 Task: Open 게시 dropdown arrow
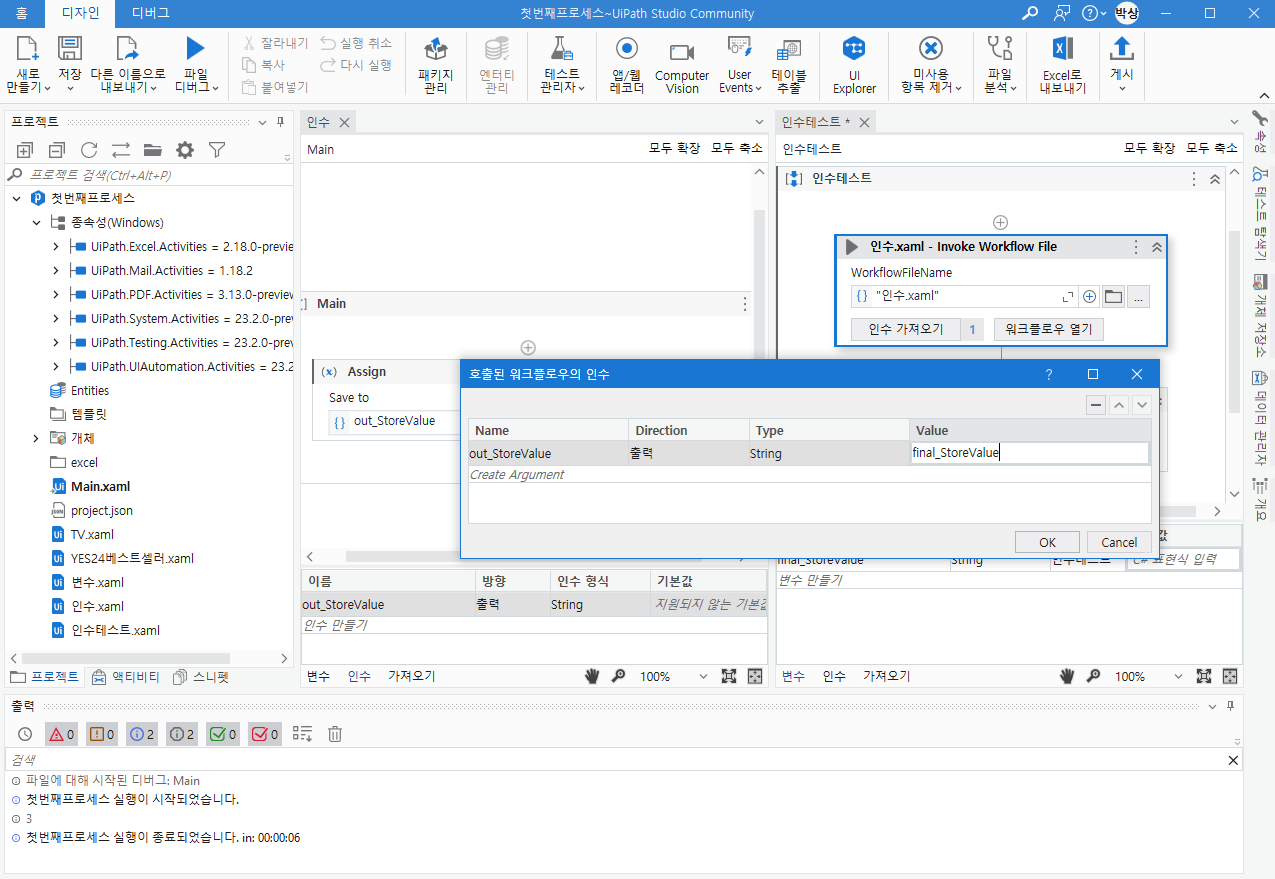pos(1122,88)
